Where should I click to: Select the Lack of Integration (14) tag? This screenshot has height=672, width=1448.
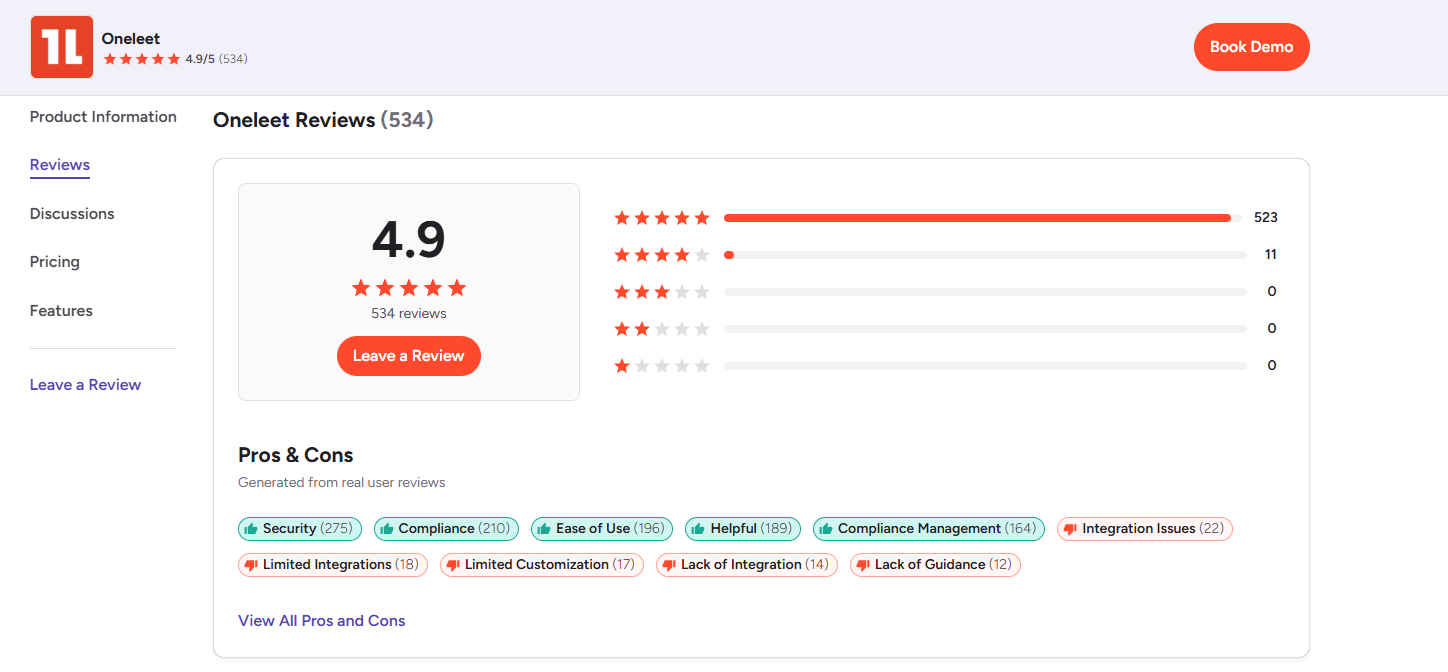tap(747, 565)
